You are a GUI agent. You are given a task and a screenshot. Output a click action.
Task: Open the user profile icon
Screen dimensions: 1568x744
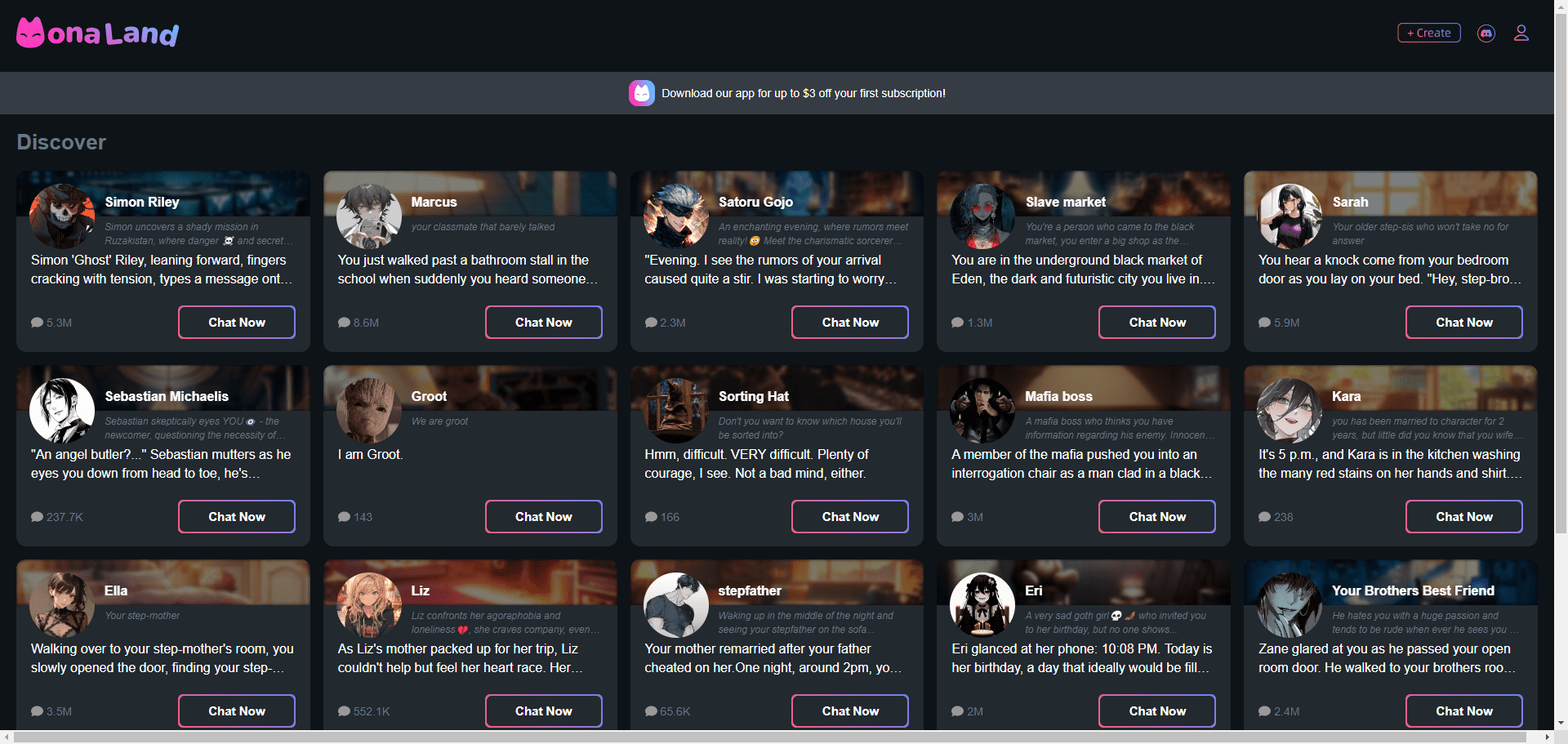1521,33
